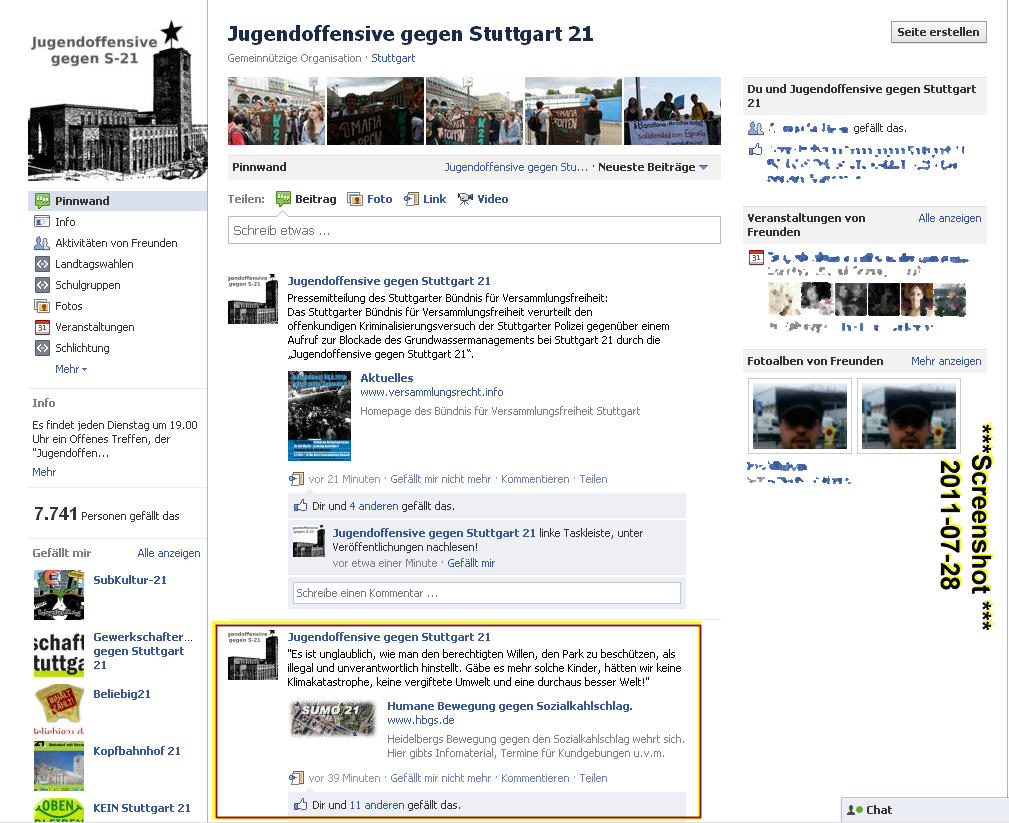Click the Landtagswahlen code-bracket icon
Viewport: 1009px width, 823px height.
tap(42, 264)
